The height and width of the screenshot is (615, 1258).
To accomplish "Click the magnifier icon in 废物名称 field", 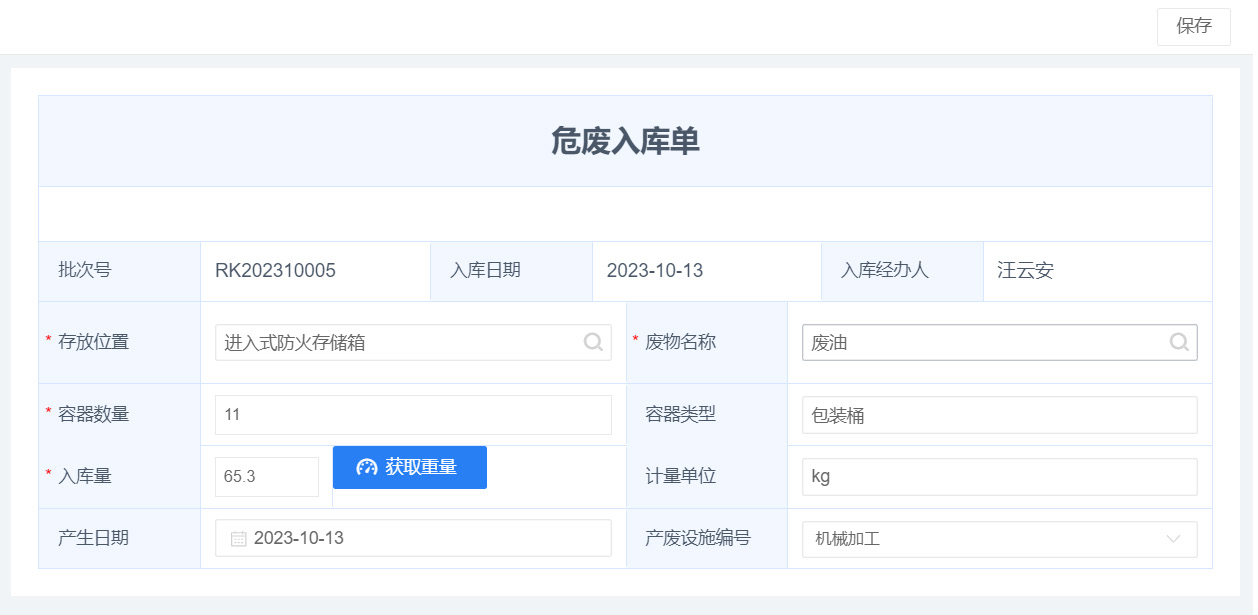I will [1179, 342].
